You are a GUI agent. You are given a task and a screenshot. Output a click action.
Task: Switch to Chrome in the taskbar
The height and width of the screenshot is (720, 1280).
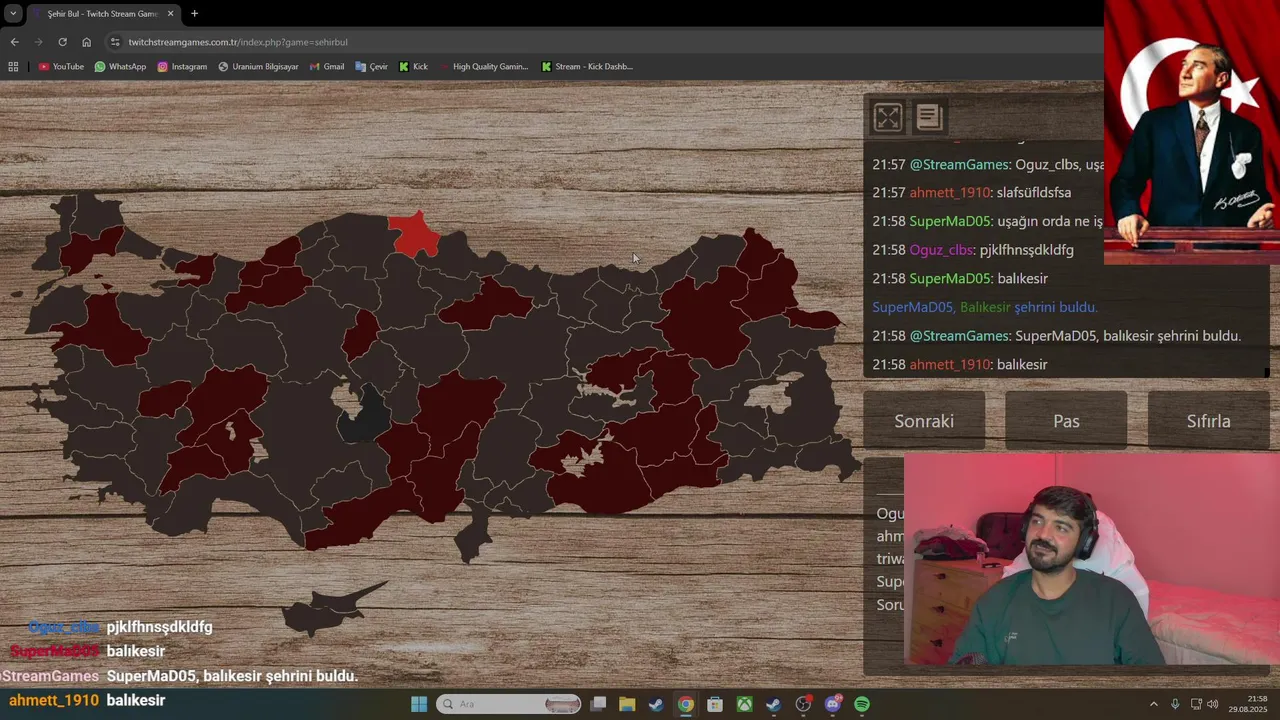(x=685, y=704)
